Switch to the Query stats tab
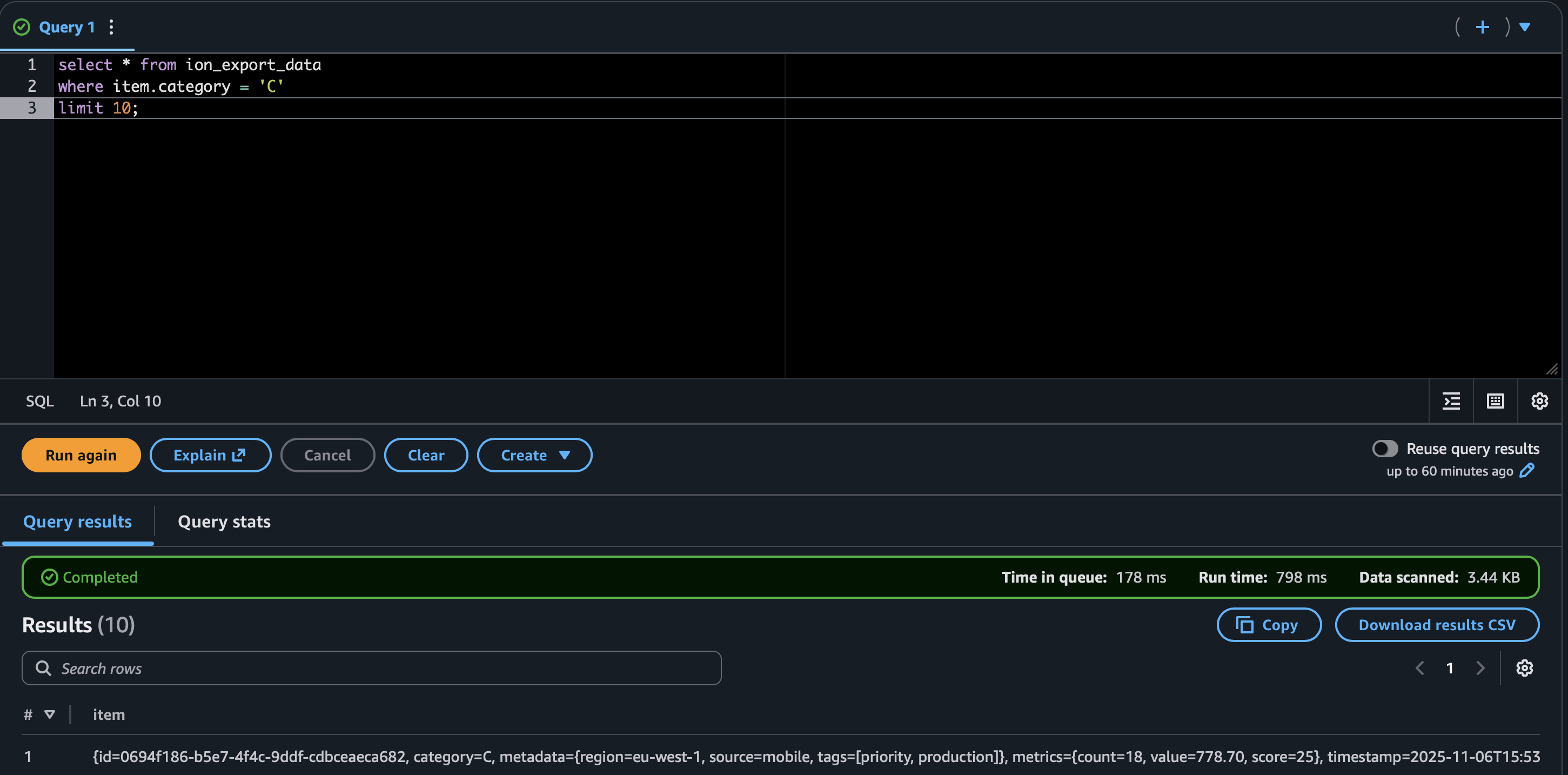Screen dimensions: 1568x775 [x=223, y=521]
